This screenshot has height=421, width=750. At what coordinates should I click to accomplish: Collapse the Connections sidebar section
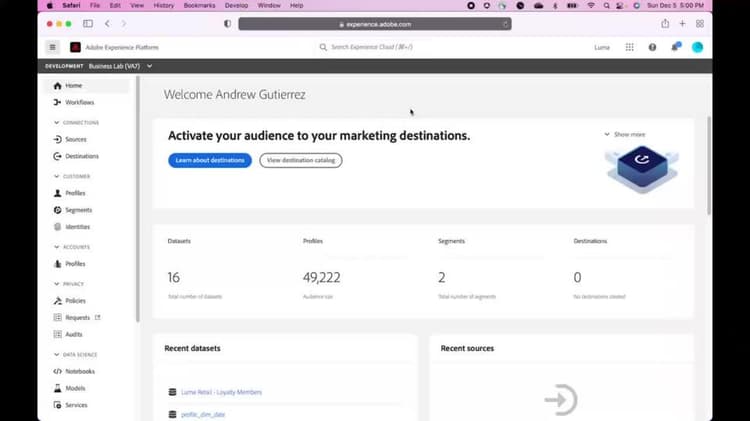click(56, 122)
